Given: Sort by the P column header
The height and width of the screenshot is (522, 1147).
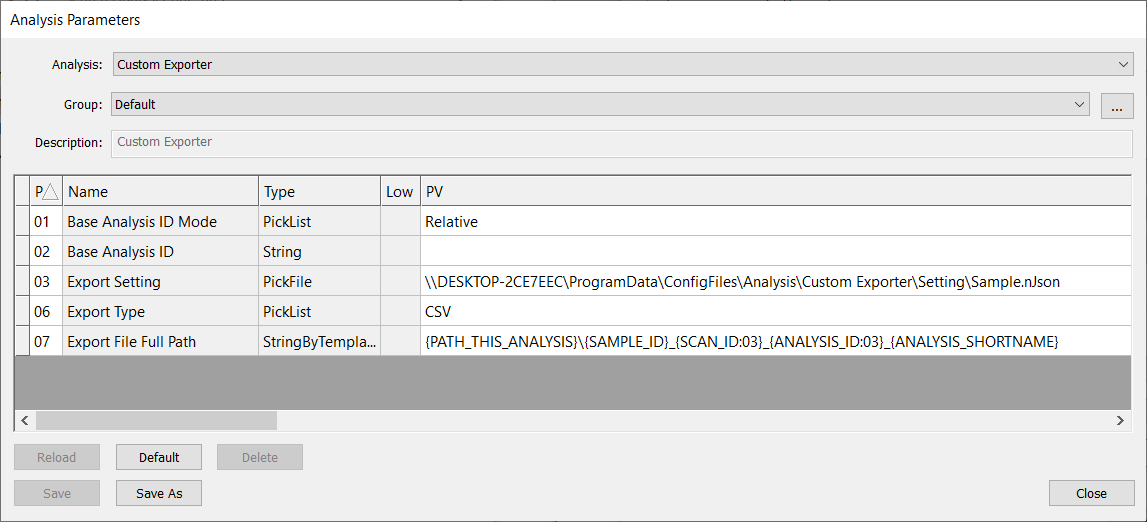Looking at the screenshot, I should (46, 191).
